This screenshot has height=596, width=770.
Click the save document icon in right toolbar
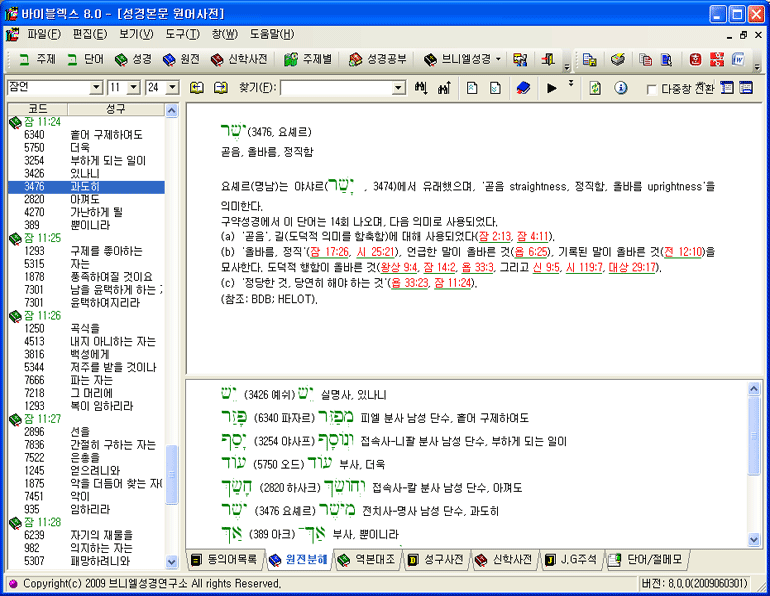coord(589,59)
